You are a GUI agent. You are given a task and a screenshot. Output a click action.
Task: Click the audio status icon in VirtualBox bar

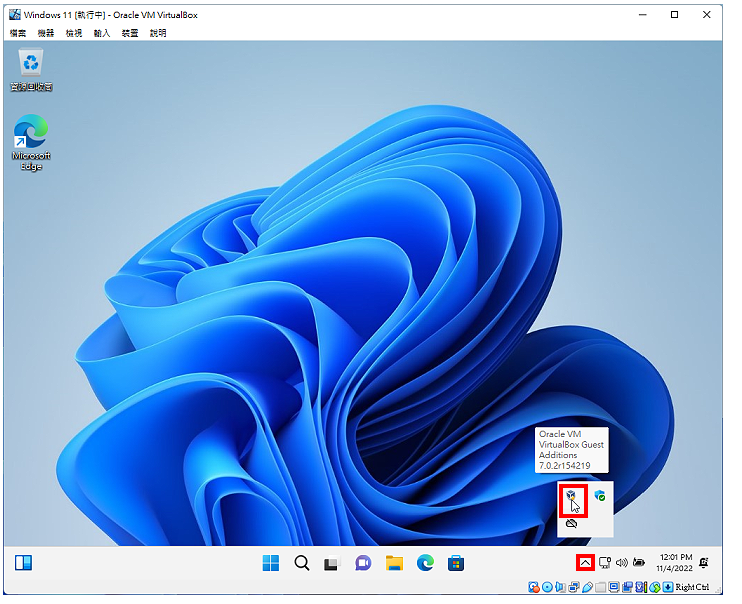point(560,587)
